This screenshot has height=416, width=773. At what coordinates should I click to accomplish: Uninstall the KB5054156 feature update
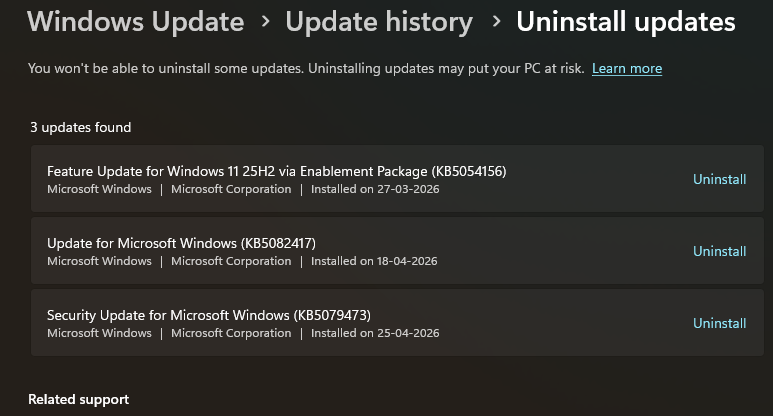[x=719, y=180]
